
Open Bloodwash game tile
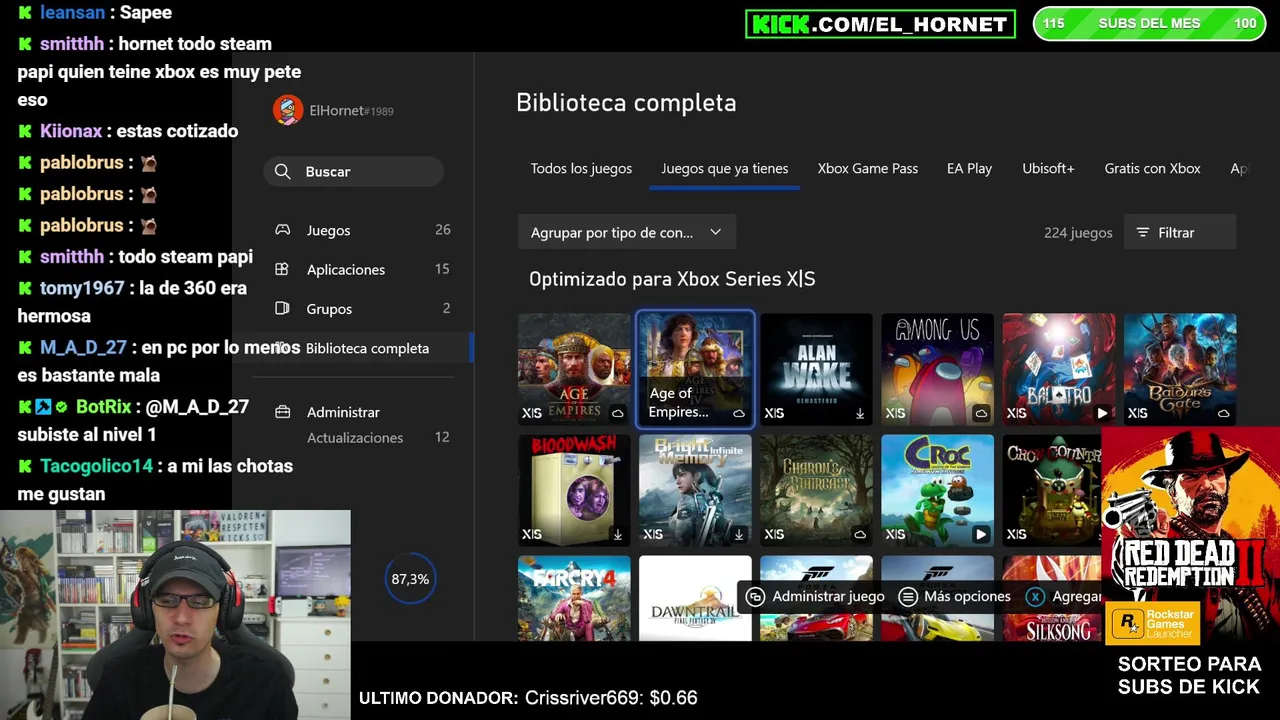574,490
